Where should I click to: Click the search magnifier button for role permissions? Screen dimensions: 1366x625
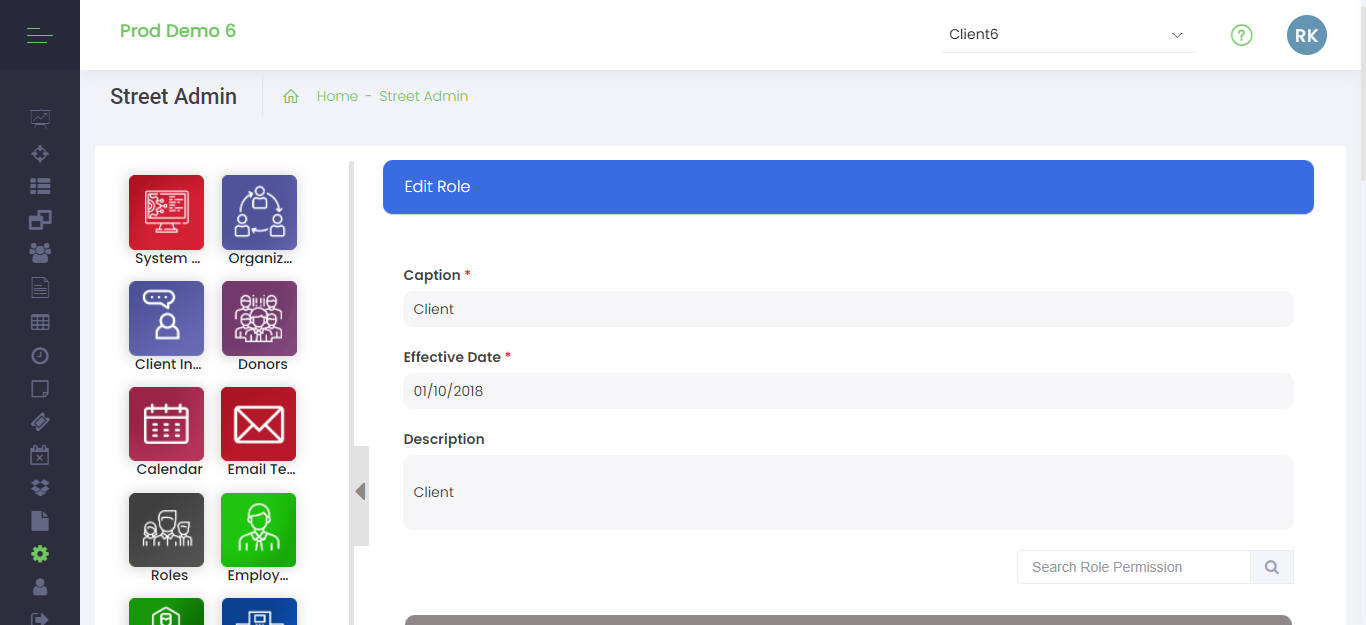pyautogui.click(x=1272, y=567)
